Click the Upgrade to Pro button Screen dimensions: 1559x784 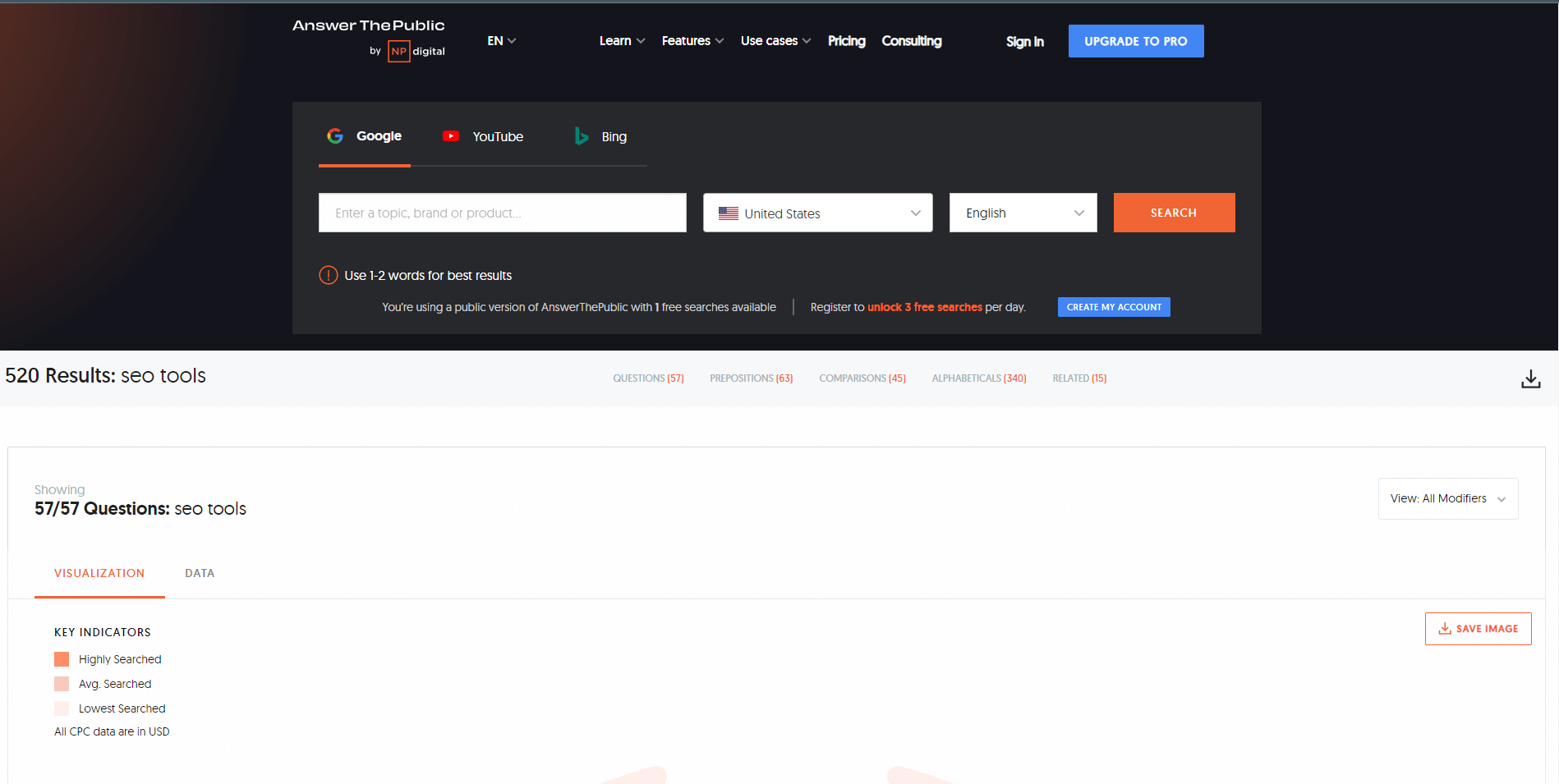[x=1136, y=41]
